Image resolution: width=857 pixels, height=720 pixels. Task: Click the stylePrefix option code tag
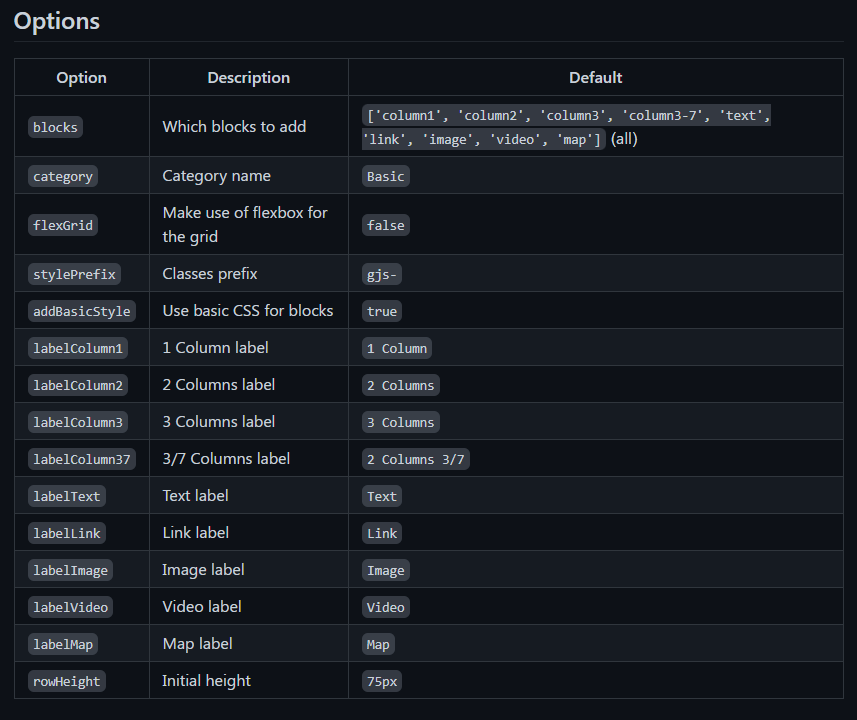pos(74,274)
